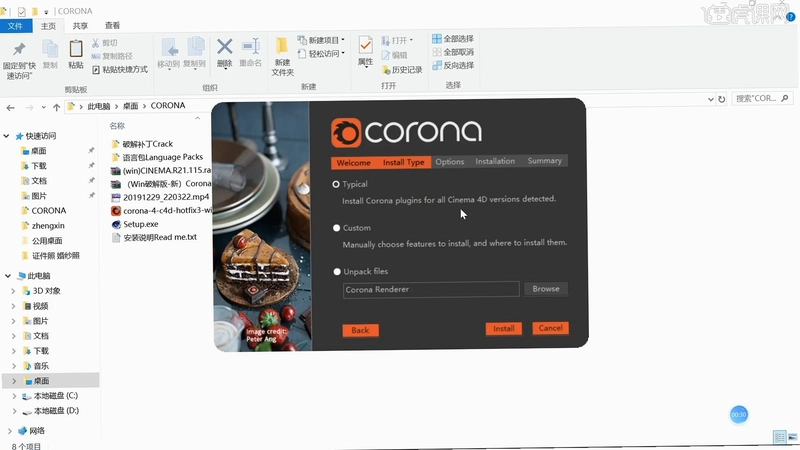Click History record option
Viewport: 800px width, 450px height.
pyautogui.click(x=402, y=70)
